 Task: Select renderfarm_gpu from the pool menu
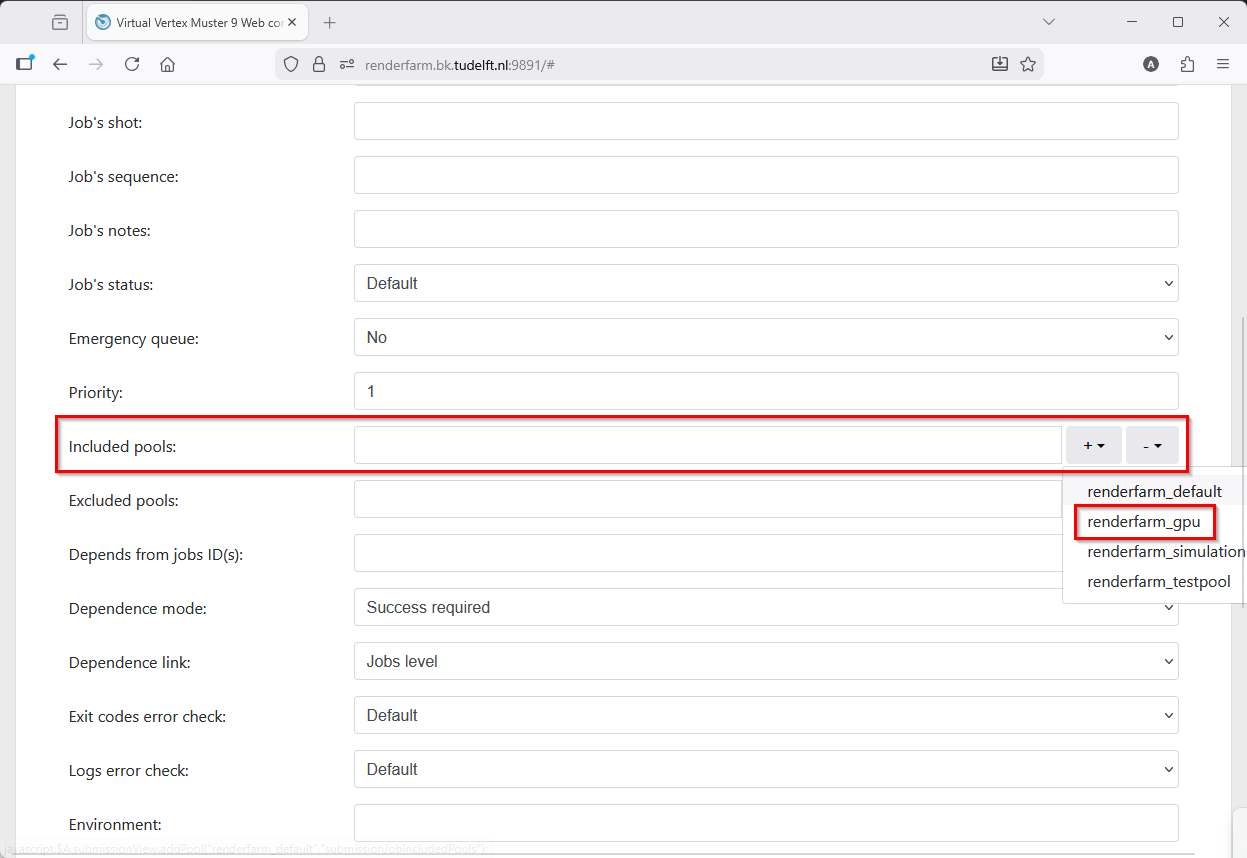click(1143, 522)
